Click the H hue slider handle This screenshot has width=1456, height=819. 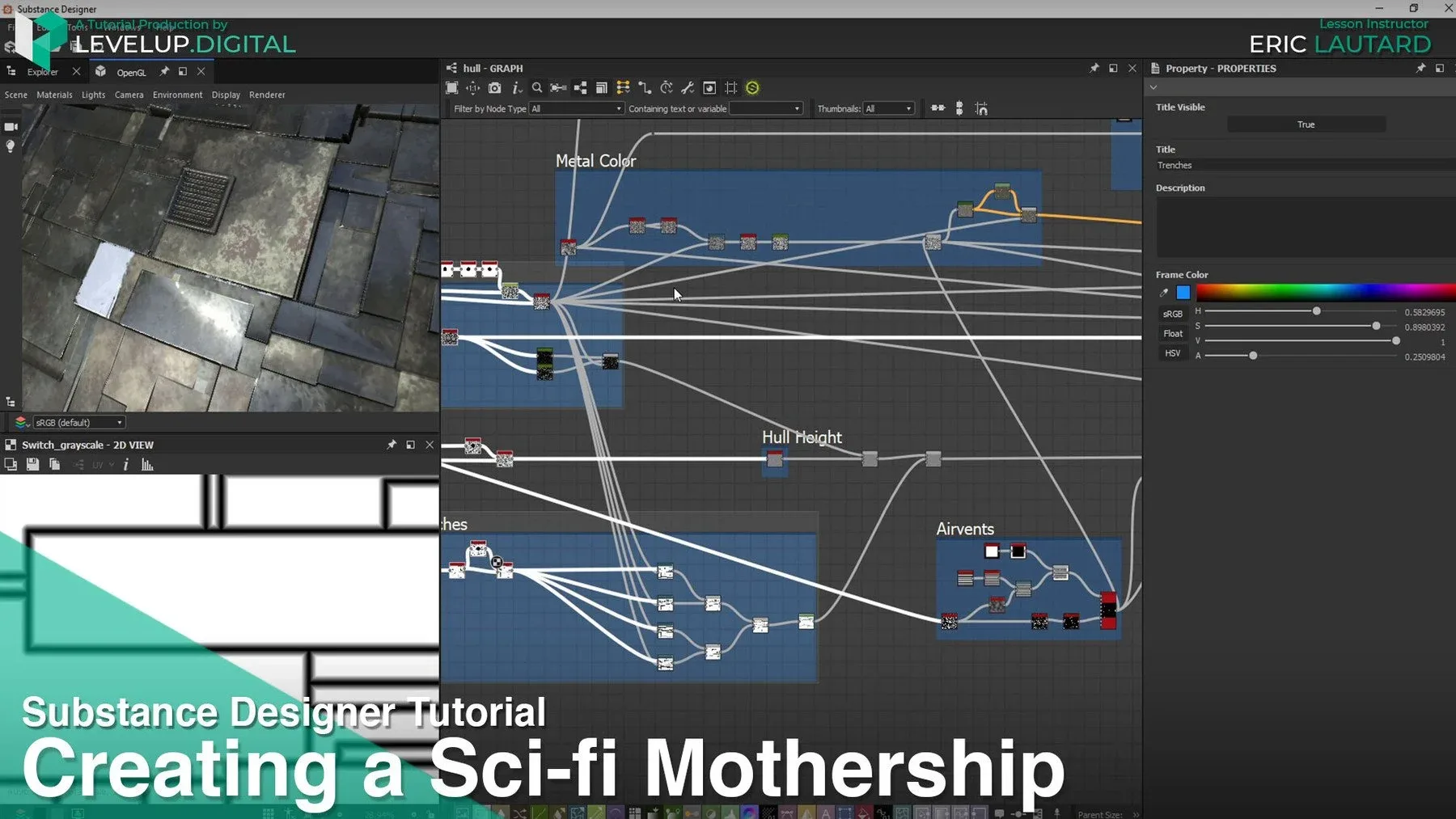click(x=1317, y=311)
